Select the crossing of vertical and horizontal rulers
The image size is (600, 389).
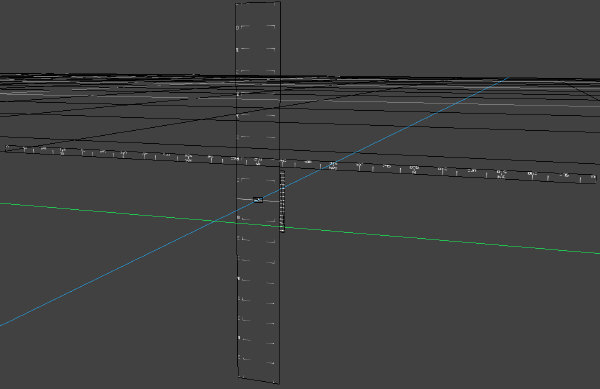click(259, 161)
